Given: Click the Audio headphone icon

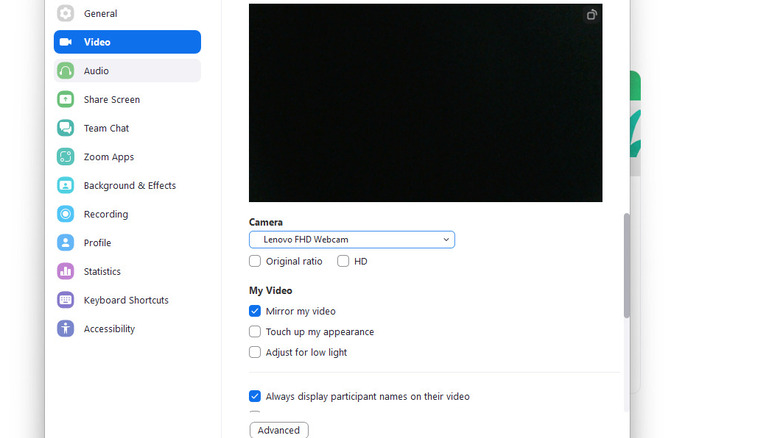Looking at the screenshot, I should click(65, 71).
